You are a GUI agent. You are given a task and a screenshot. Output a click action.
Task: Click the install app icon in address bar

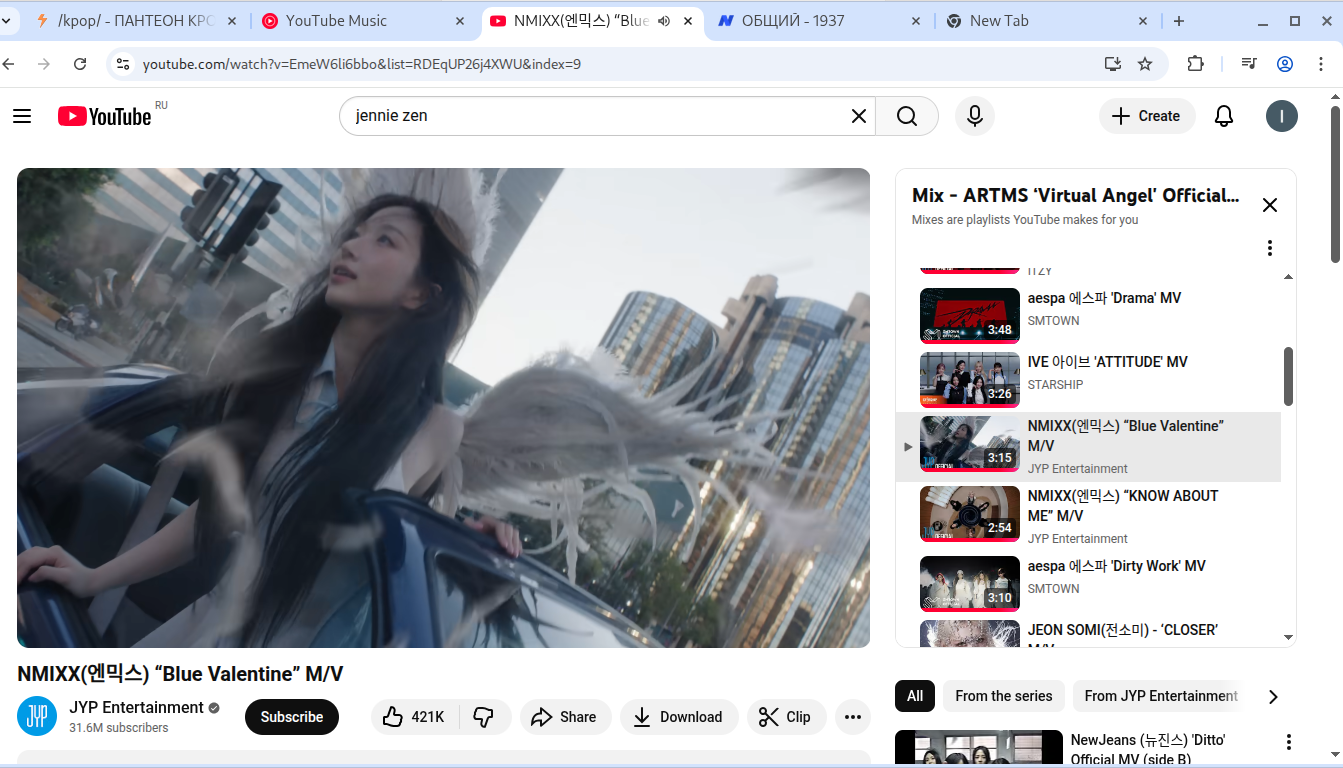click(1113, 64)
